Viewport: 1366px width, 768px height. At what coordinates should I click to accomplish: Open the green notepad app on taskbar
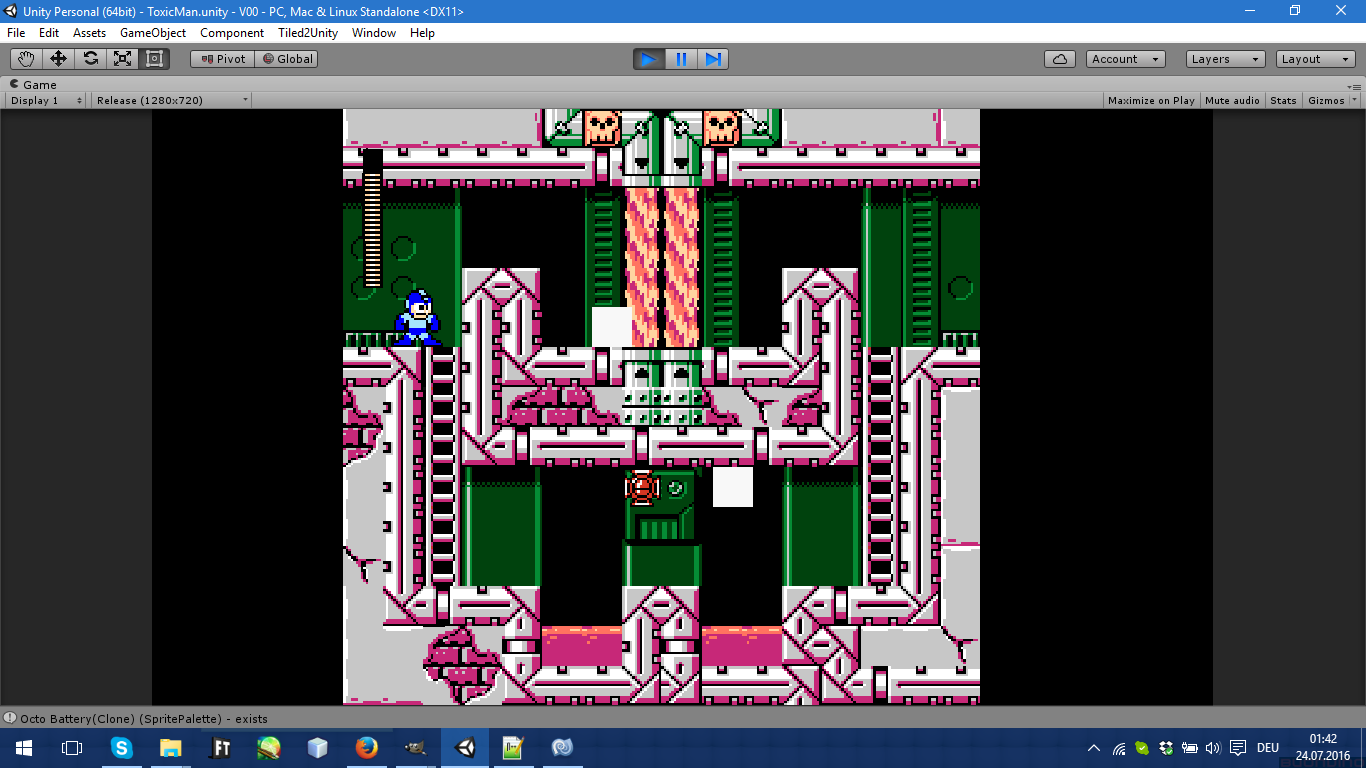(514, 748)
